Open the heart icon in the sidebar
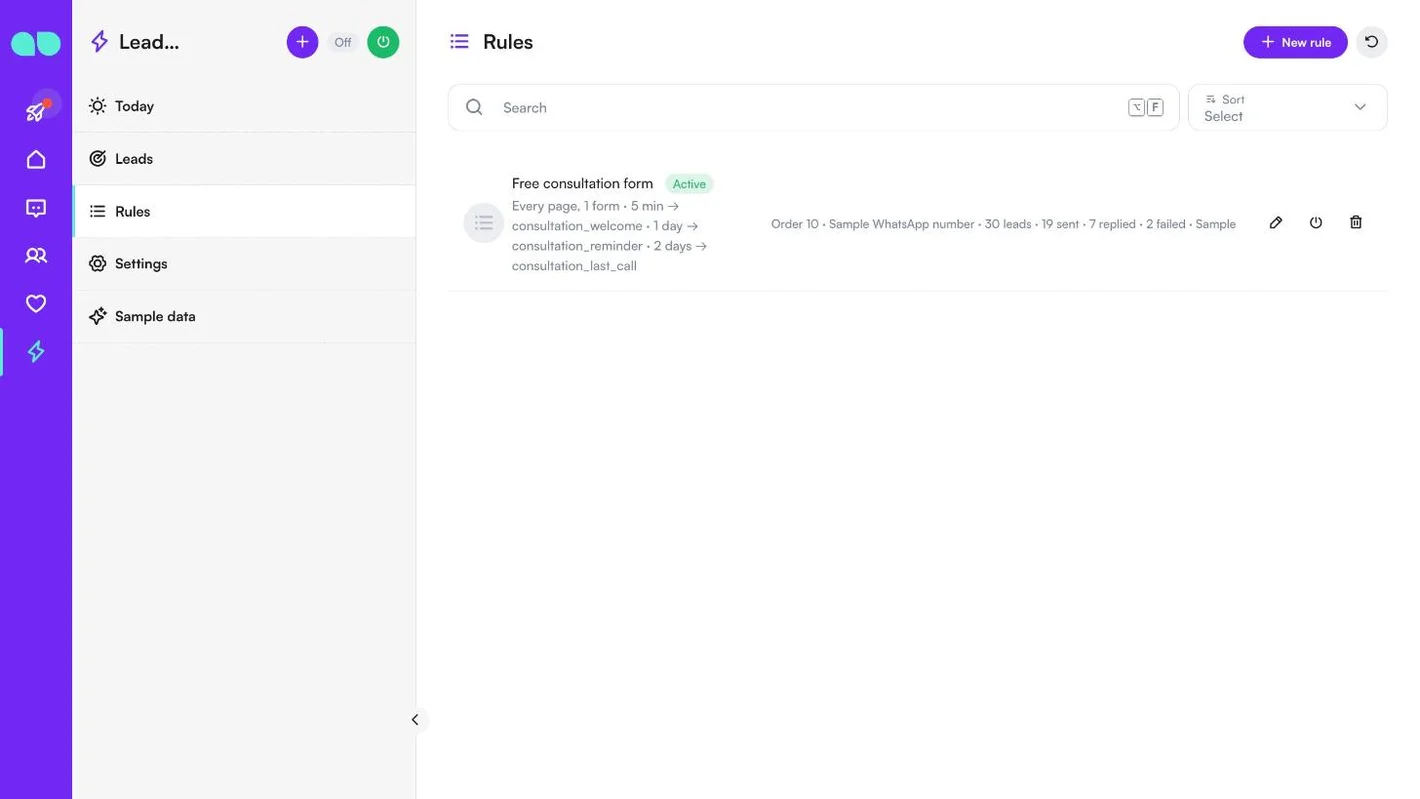Viewport: 1420px width, 799px height. (x=36, y=304)
